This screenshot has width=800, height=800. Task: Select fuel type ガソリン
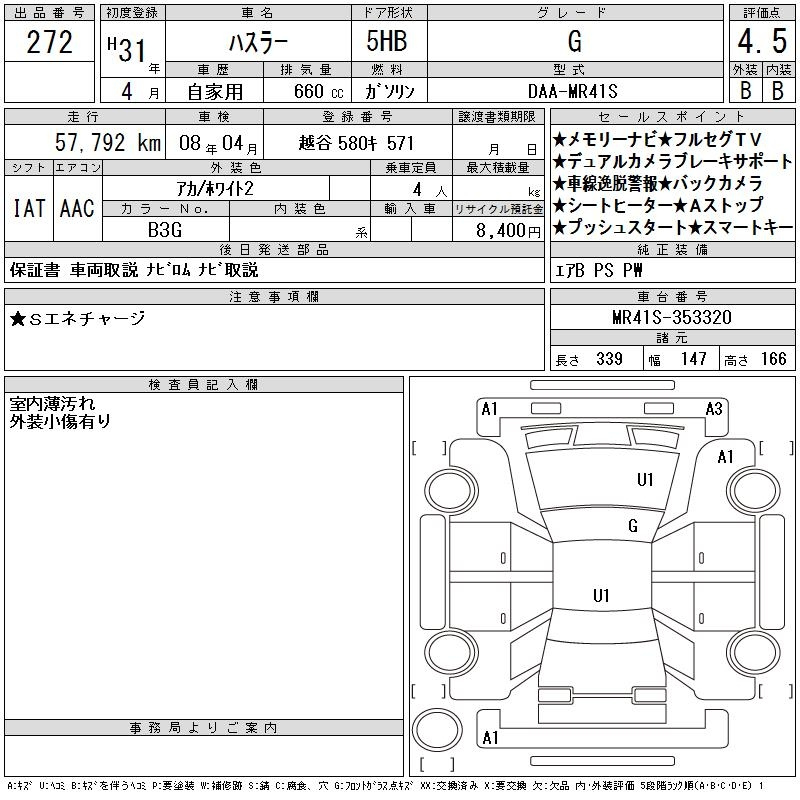coord(389,92)
